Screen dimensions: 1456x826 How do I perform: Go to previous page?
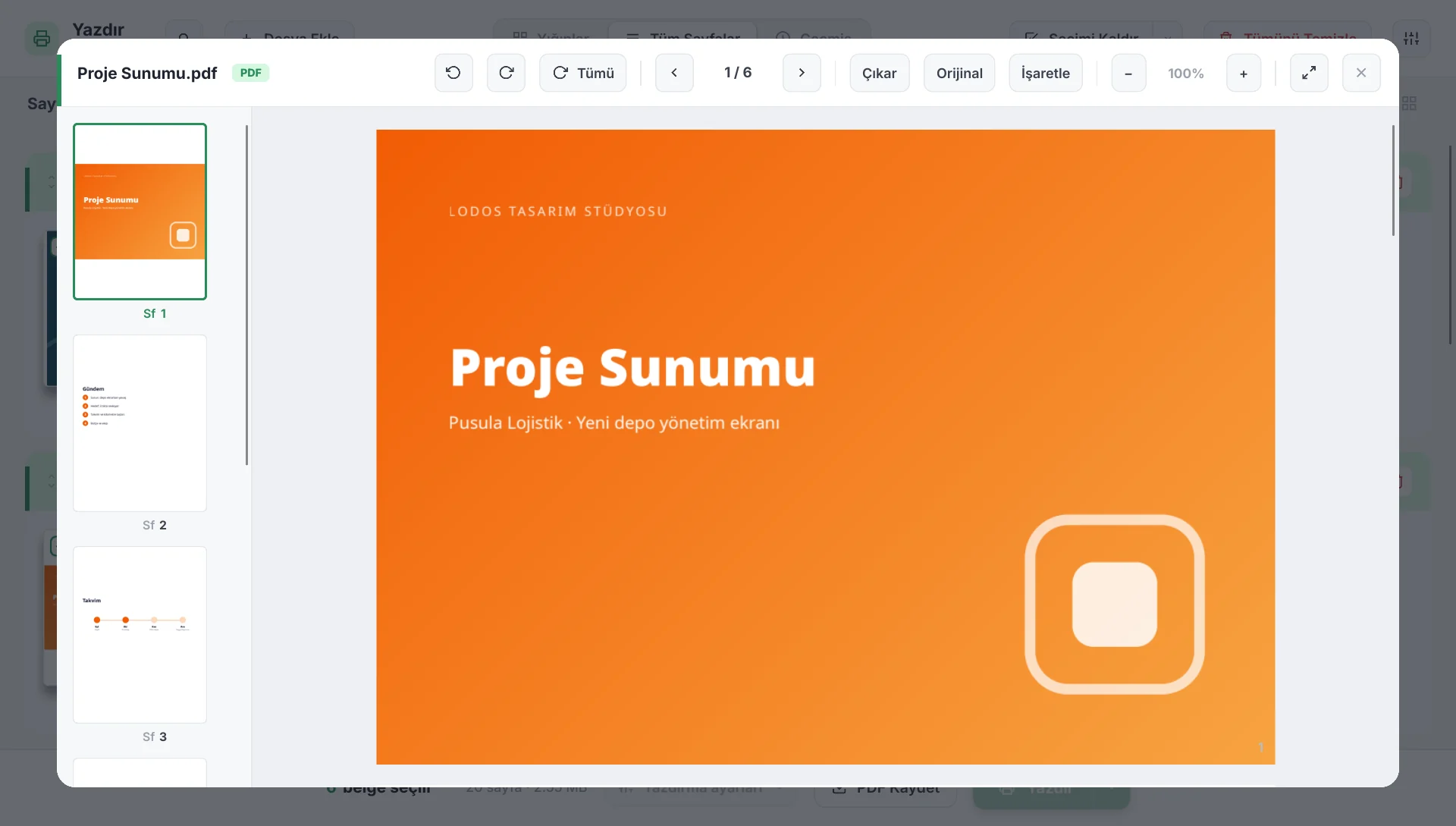click(x=674, y=73)
